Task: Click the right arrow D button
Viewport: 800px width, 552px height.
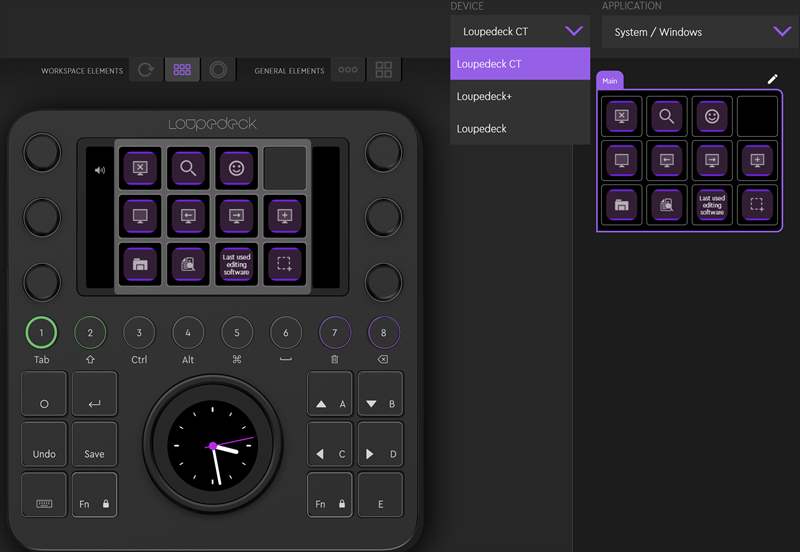Action: (380, 444)
